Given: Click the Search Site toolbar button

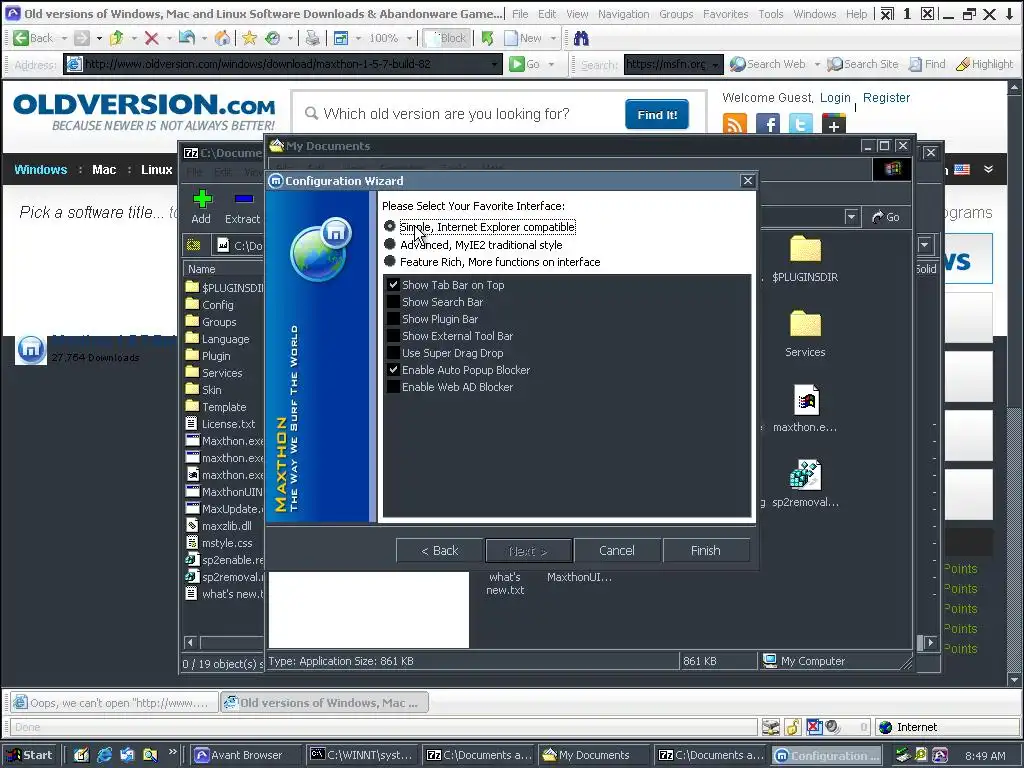Looking at the screenshot, I should click(x=863, y=64).
